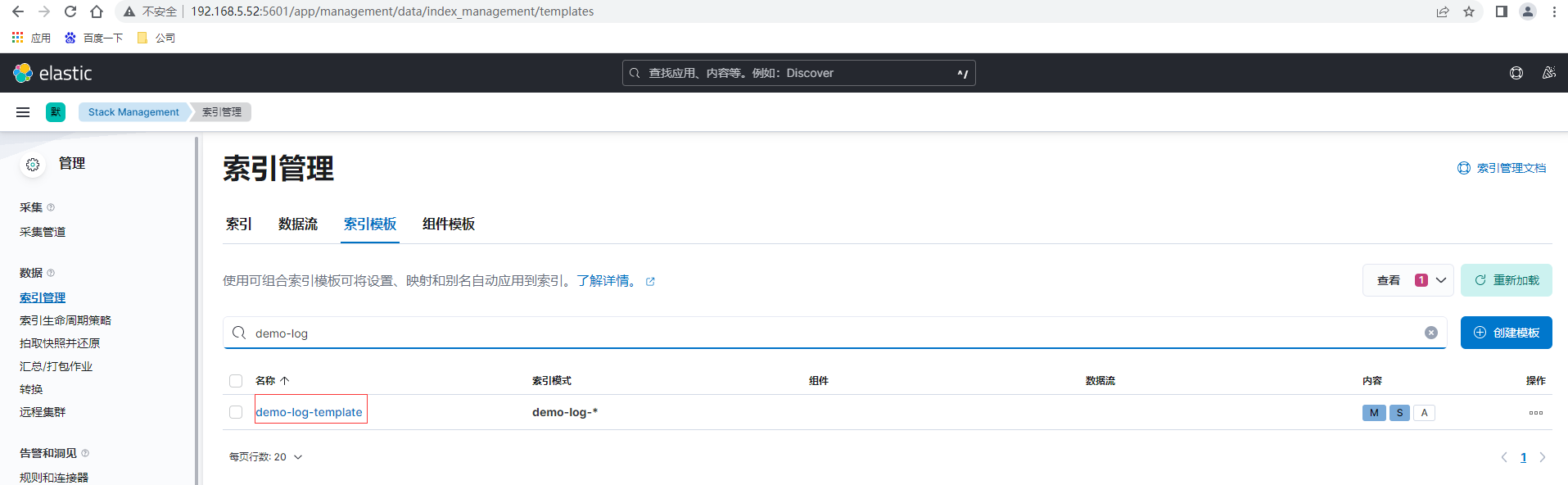Image resolution: width=1568 pixels, height=485 pixels.
Task: Open 规则和连接器 in sidebar
Action: [x=54, y=478]
